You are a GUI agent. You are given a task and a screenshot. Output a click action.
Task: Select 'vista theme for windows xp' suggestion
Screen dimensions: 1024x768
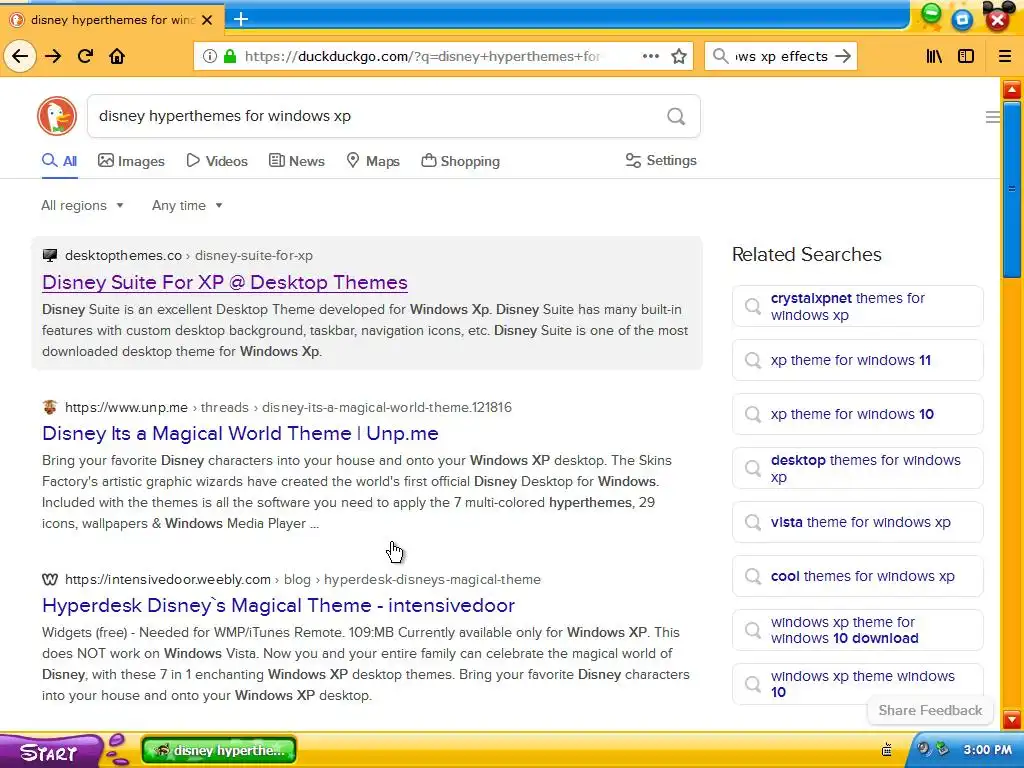[857, 522]
